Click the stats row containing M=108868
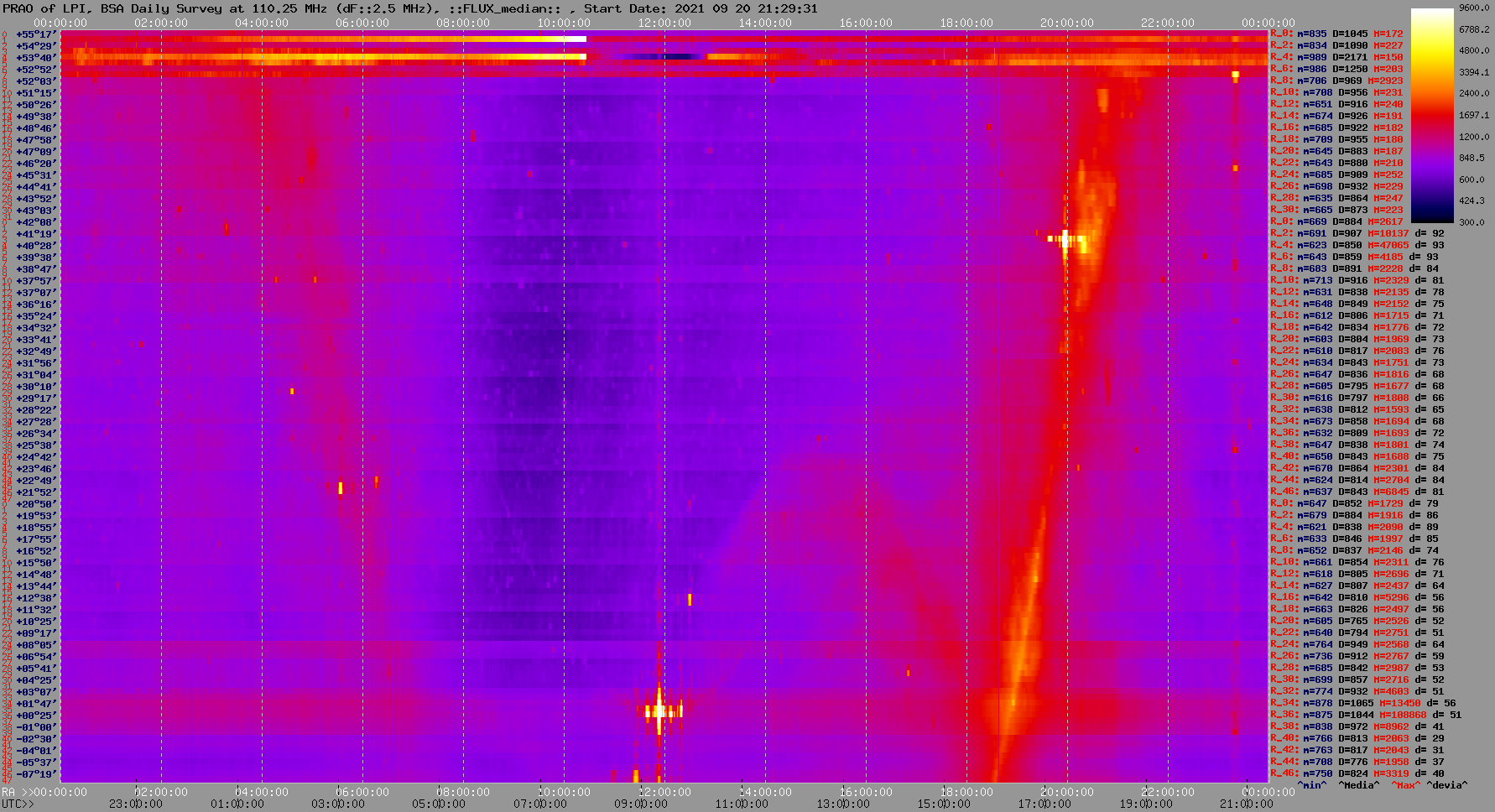Image resolution: width=1495 pixels, height=812 pixels. click(1366, 716)
